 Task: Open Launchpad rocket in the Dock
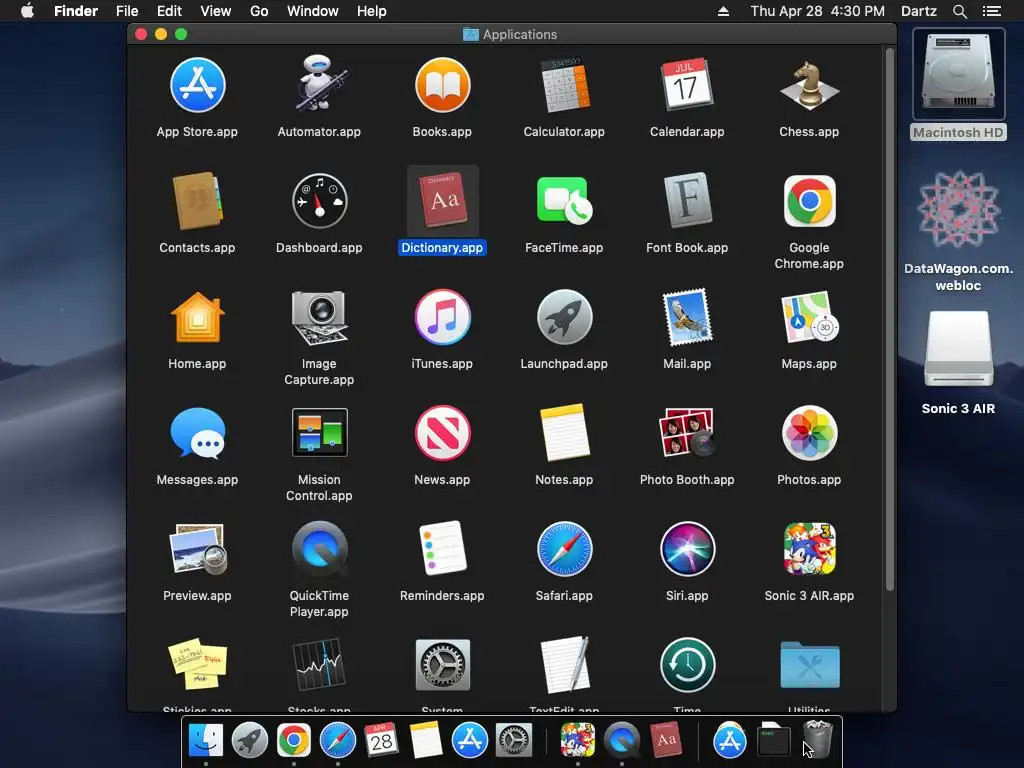click(x=249, y=740)
